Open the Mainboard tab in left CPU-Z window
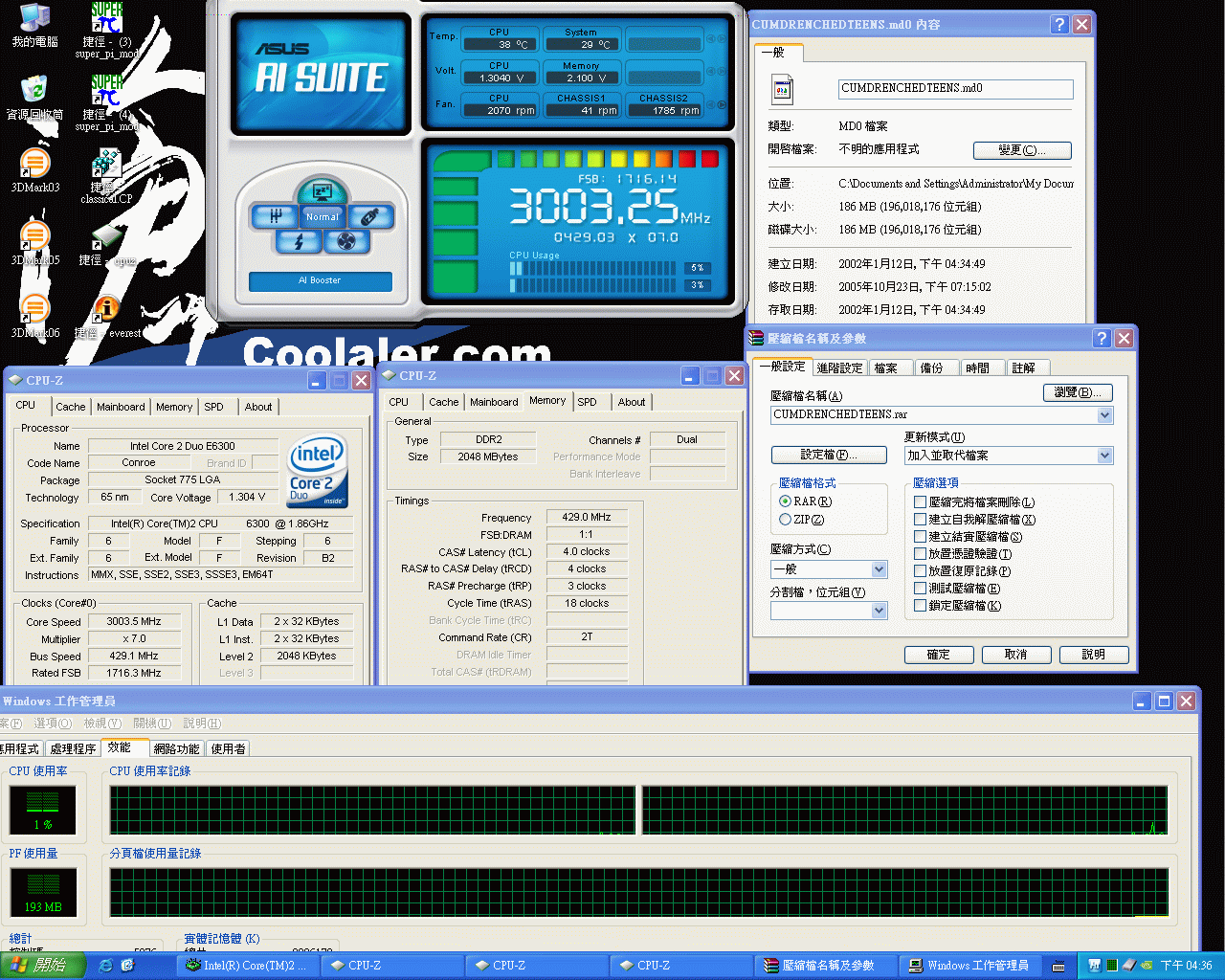The image size is (1225, 980). tap(121, 407)
